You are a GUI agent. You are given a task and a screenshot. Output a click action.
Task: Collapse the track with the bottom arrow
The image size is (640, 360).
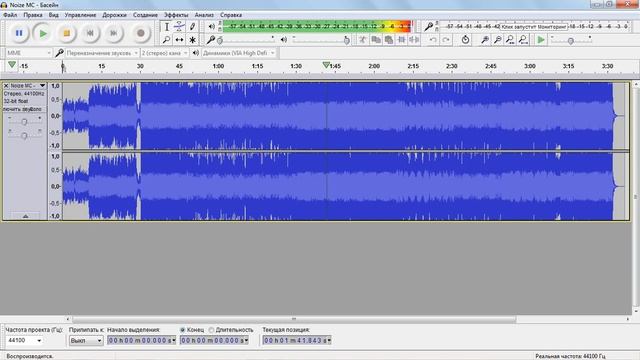pyautogui.click(x=25, y=216)
